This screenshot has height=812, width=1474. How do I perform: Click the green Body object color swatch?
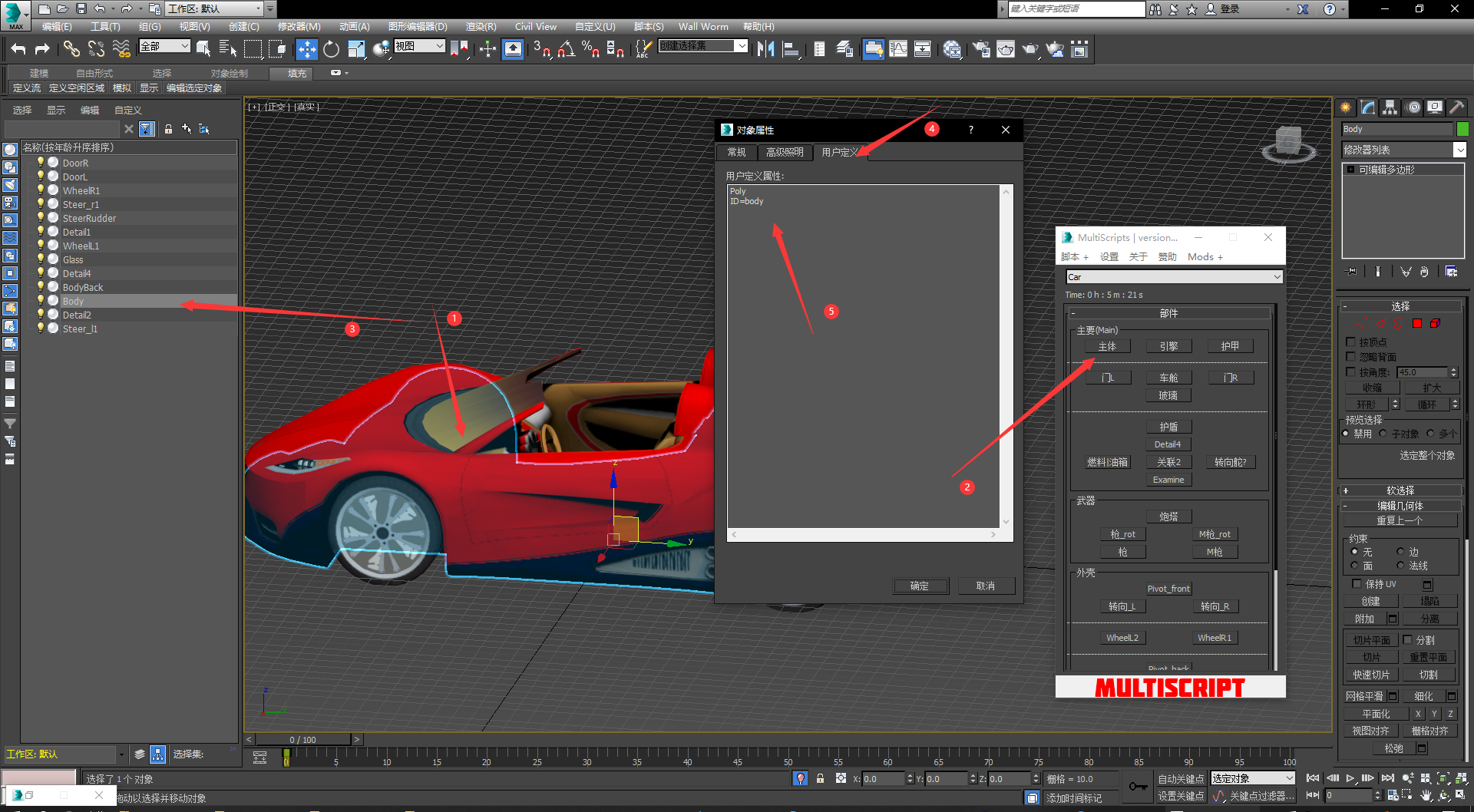click(x=1462, y=129)
